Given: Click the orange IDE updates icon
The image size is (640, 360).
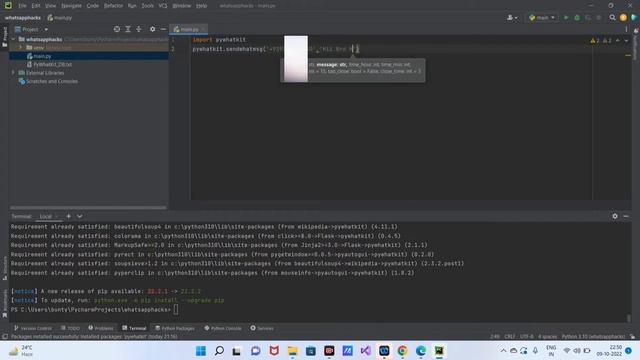Looking at the screenshot, I should (x=623, y=18).
